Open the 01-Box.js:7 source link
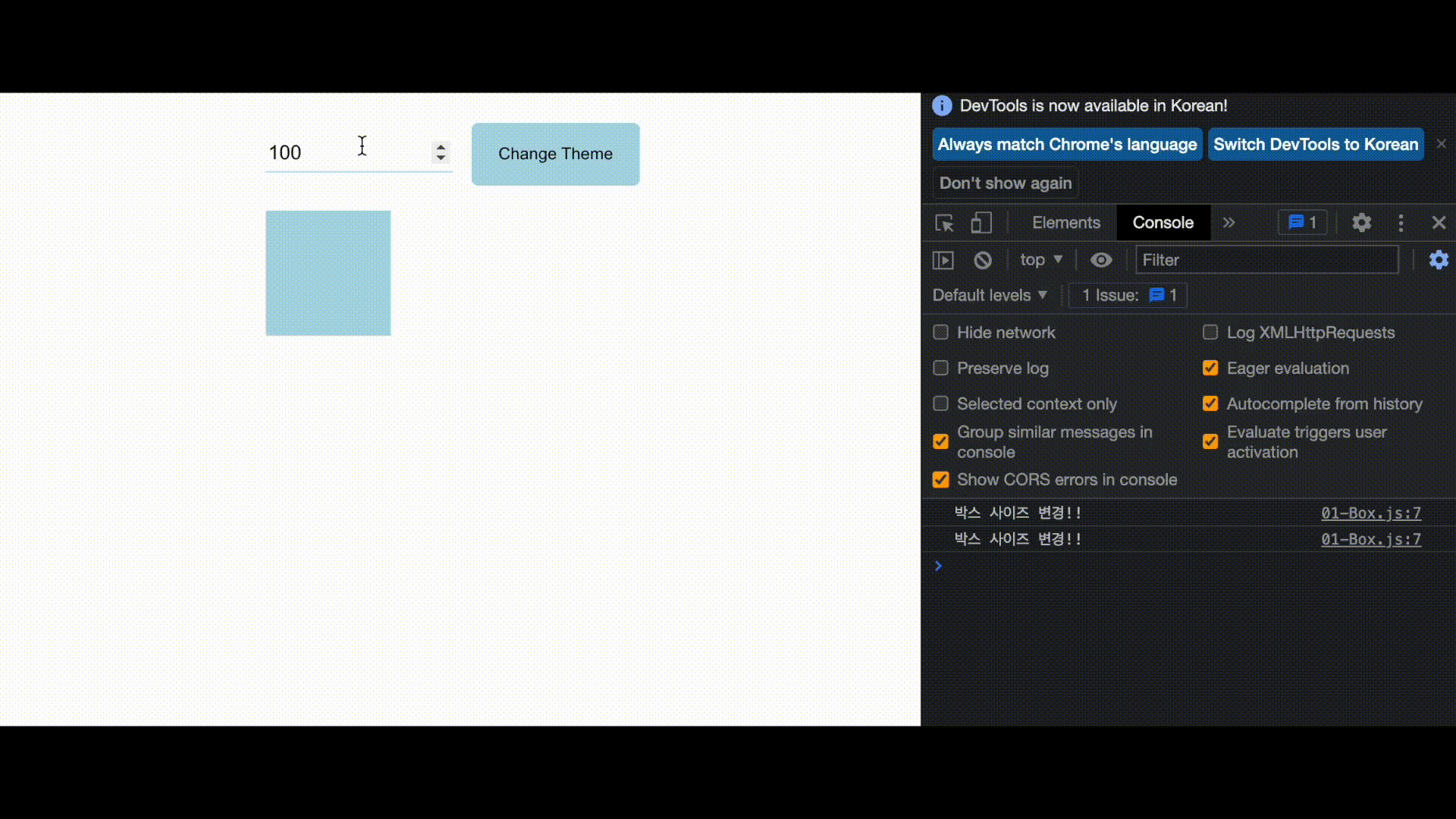 [1370, 513]
